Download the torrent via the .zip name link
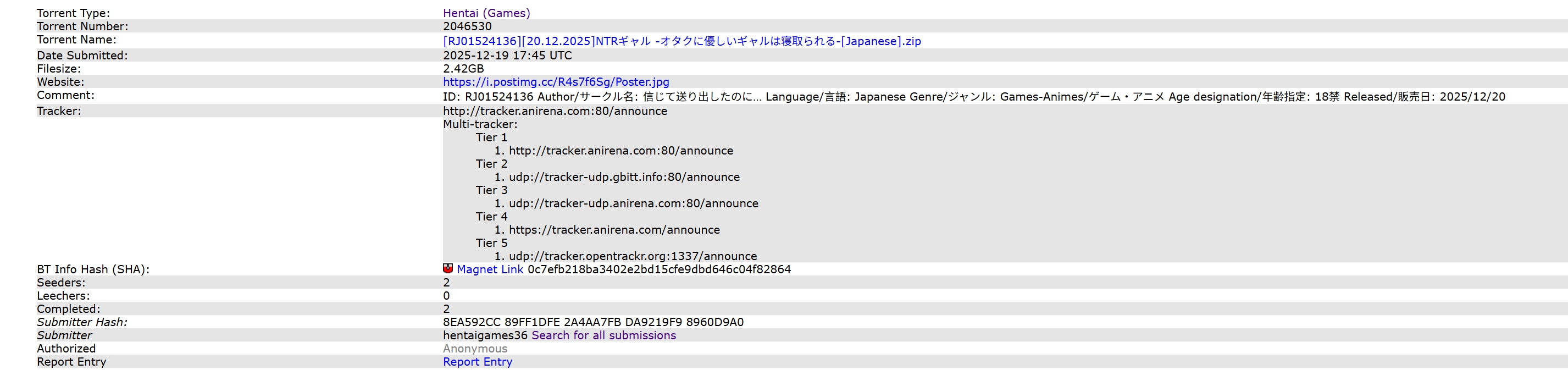The height and width of the screenshot is (375, 1568). (x=681, y=41)
